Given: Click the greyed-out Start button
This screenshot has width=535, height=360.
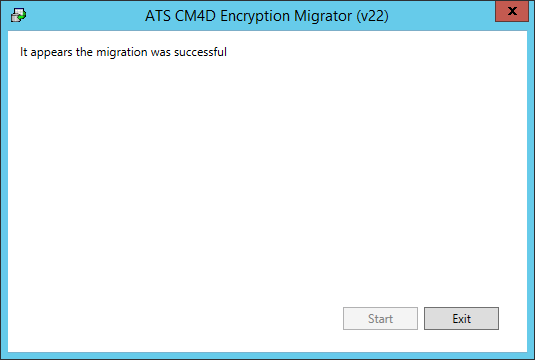Looking at the screenshot, I should (380, 318).
